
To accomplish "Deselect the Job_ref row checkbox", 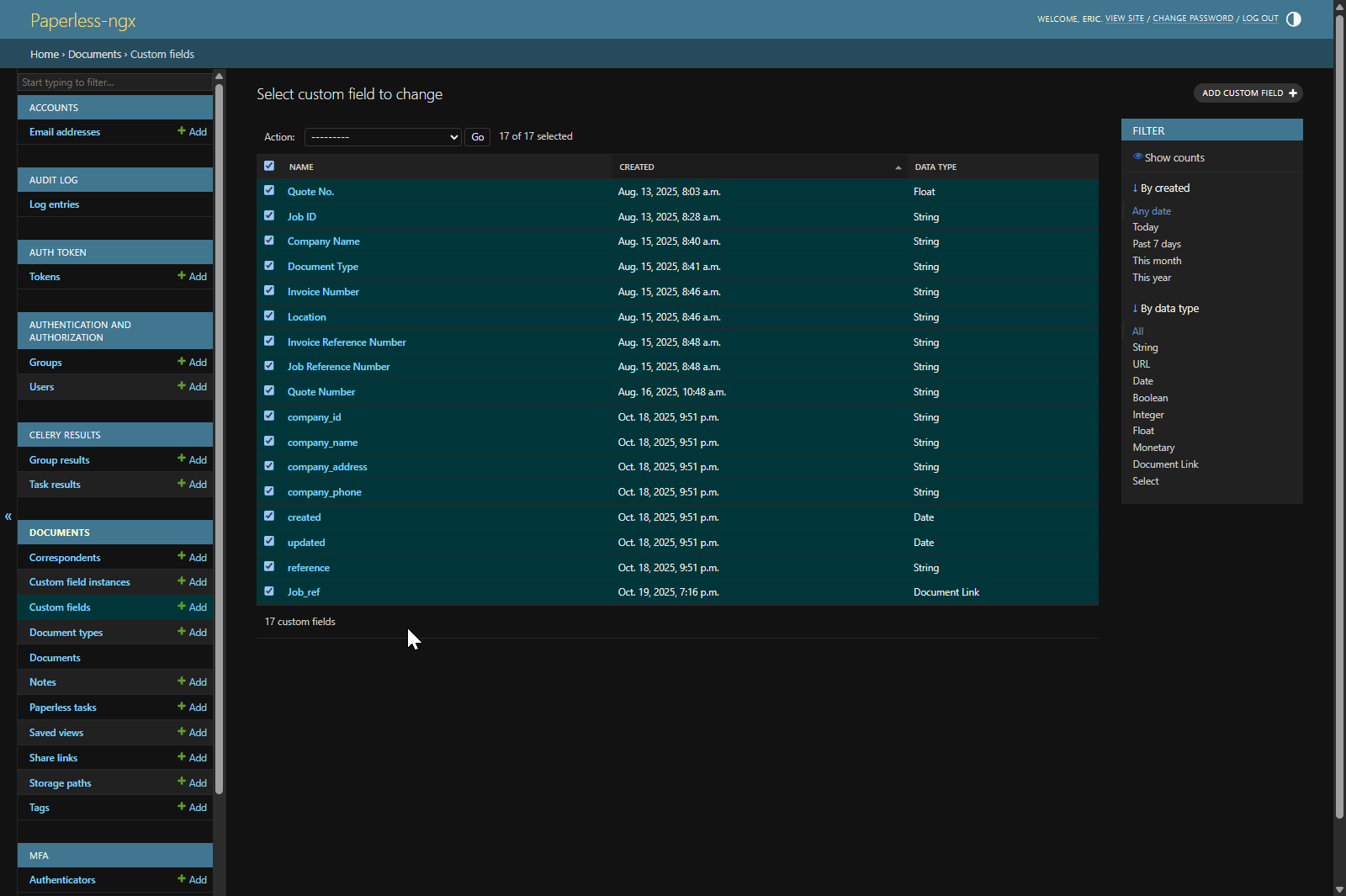I will point(269,591).
